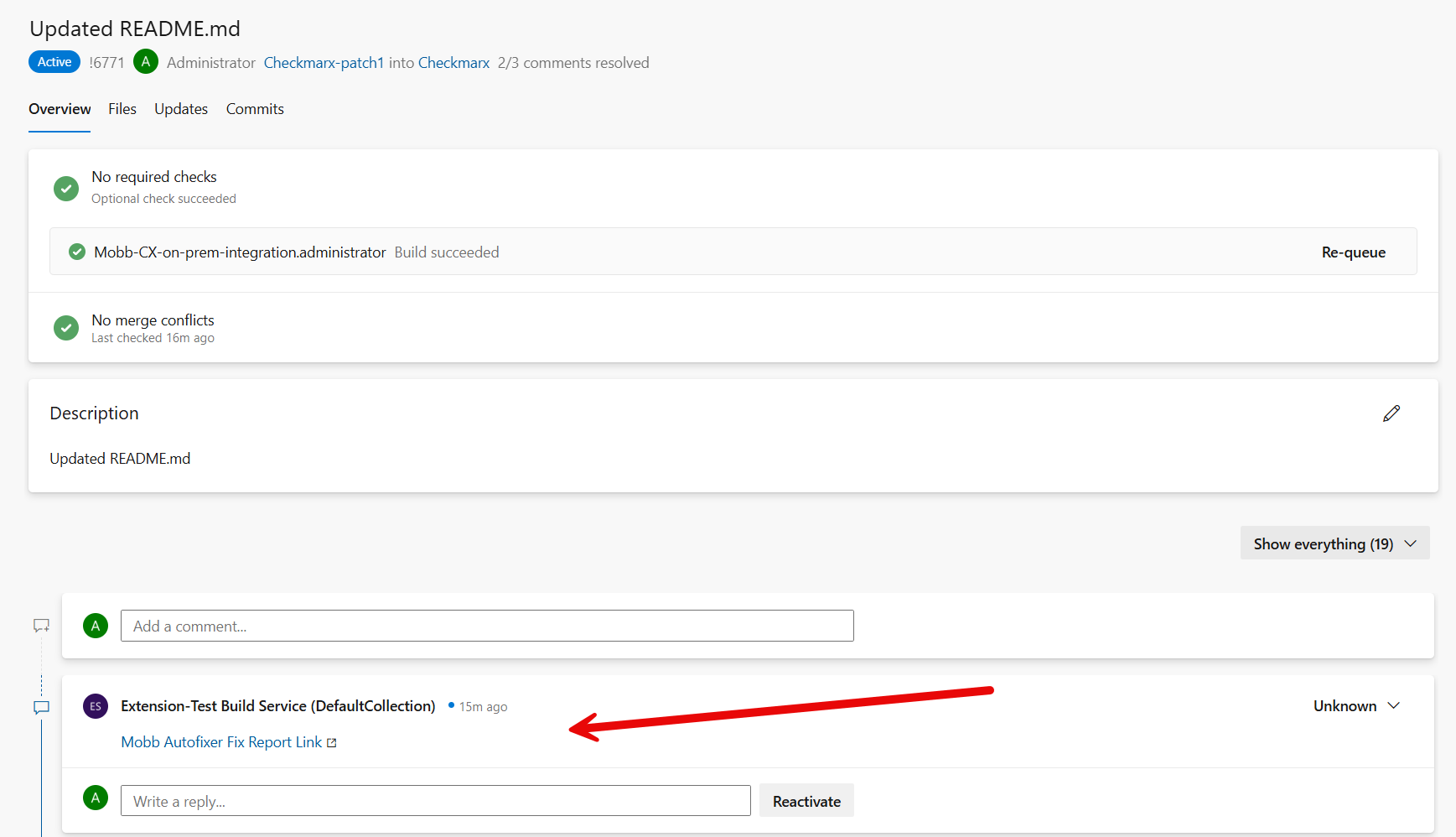Viewport: 1456px width, 837px height.
Task: Click the pencil edit description icon
Action: [1391, 413]
